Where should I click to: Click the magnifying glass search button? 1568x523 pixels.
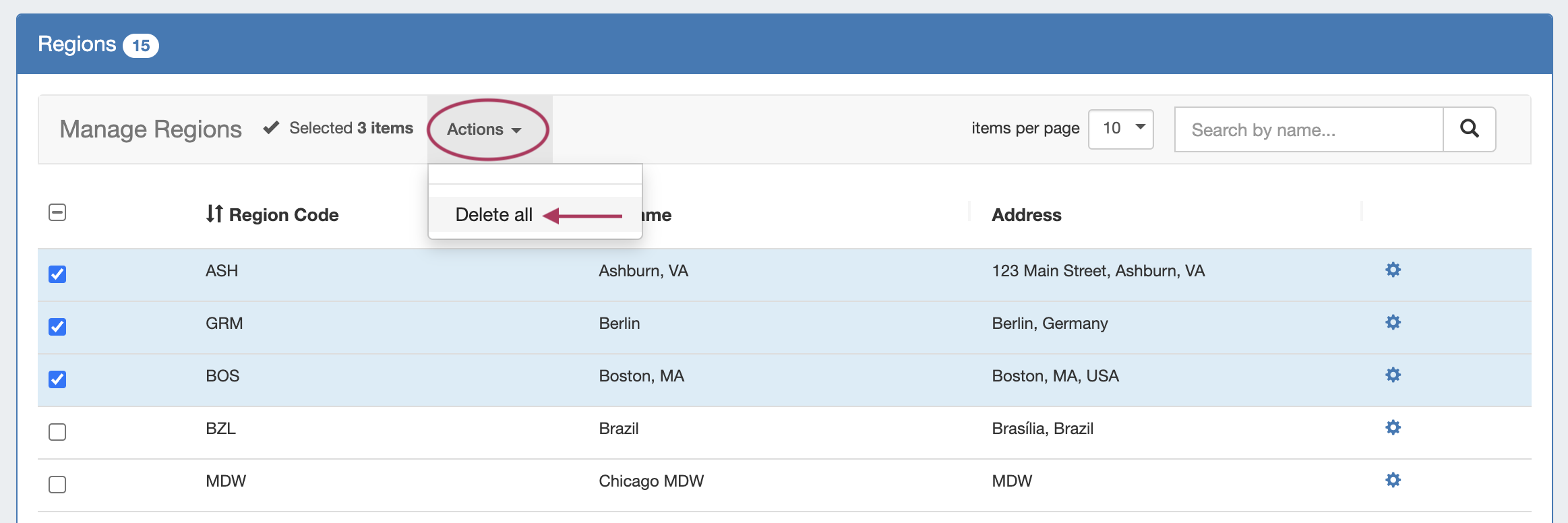coord(1469,129)
